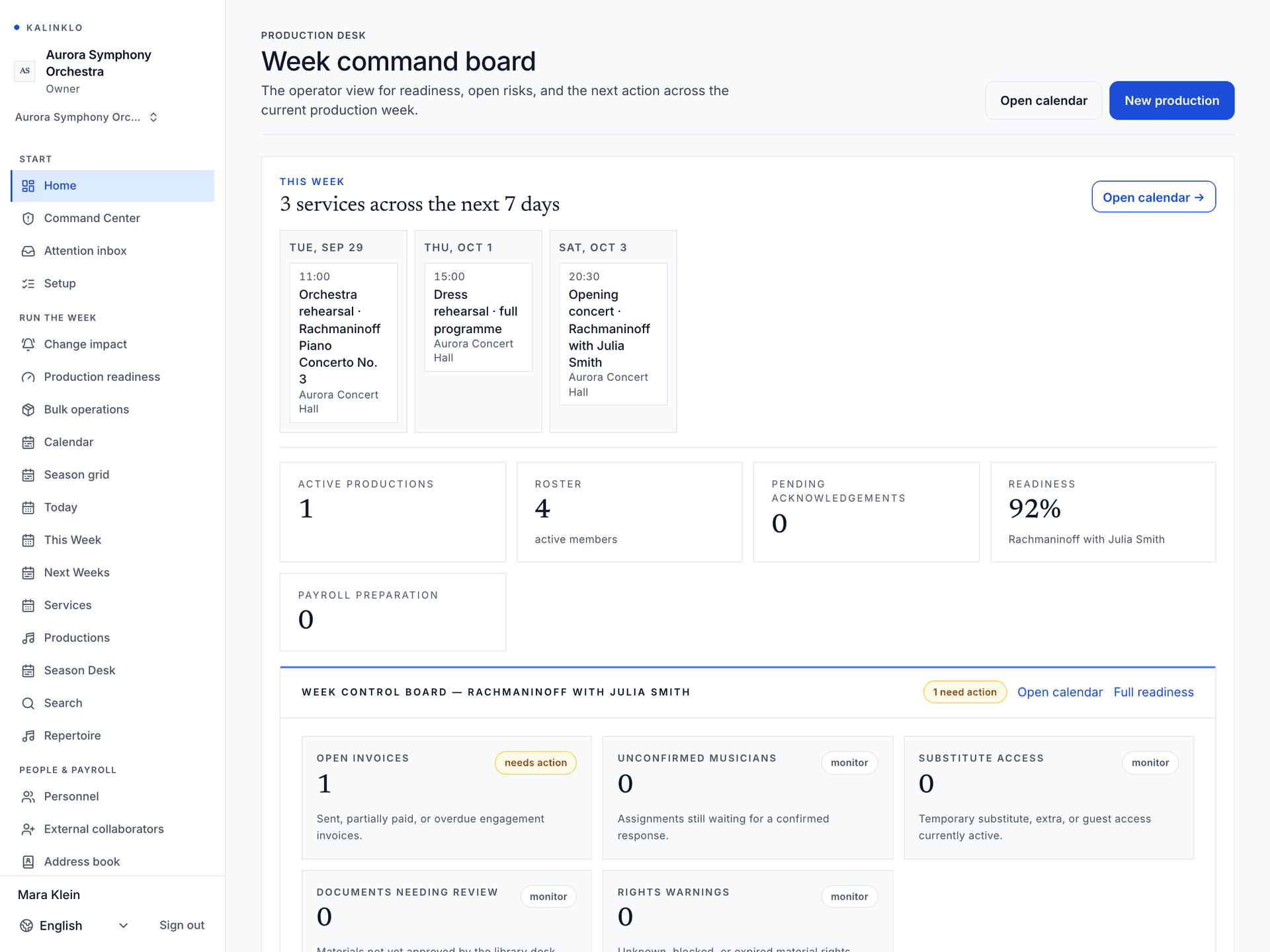Screen dimensions: 1270x952
Task: Click the AS orchestra avatar logo
Action: 24,71
